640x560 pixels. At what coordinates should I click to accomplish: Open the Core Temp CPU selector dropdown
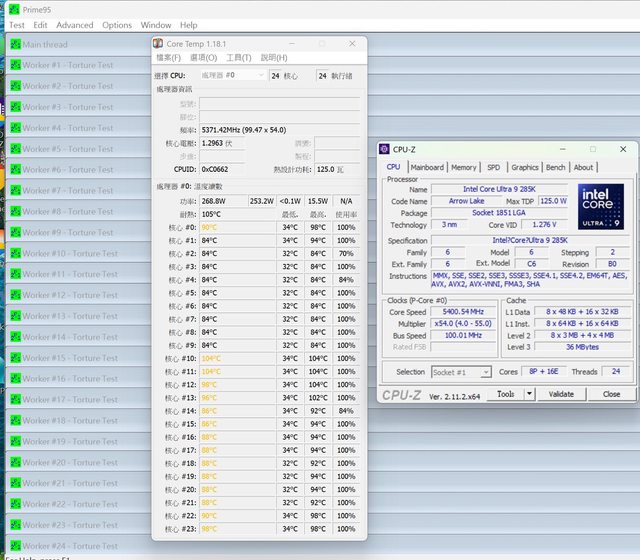[233, 75]
